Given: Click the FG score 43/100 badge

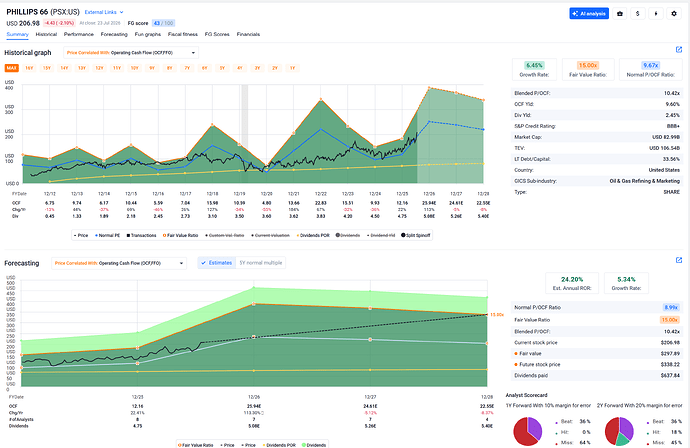Looking at the screenshot, I should pos(163,23).
